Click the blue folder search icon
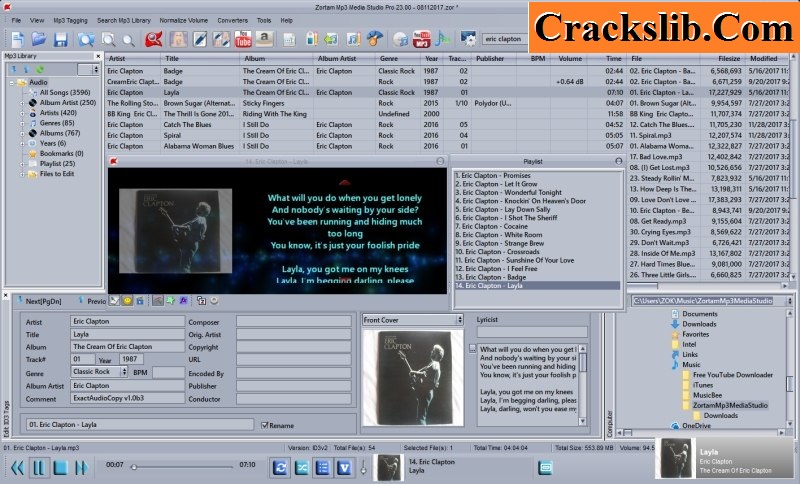 pos(86,39)
